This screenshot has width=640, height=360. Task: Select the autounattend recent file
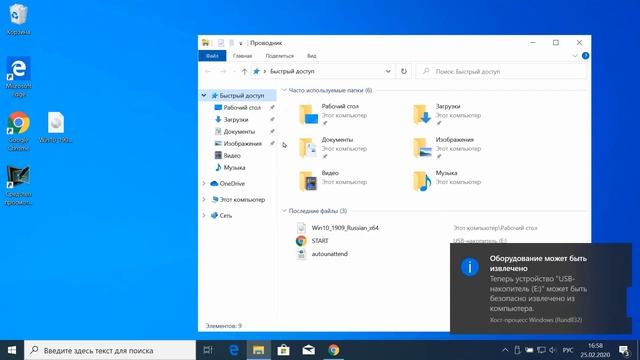pos(329,254)
